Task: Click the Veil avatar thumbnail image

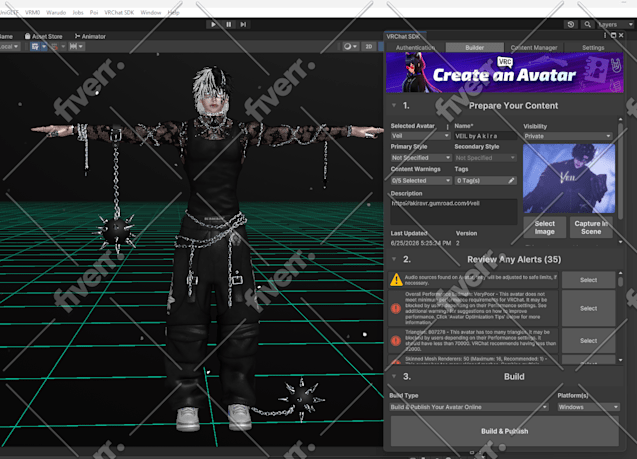Action: click(569, 178)
